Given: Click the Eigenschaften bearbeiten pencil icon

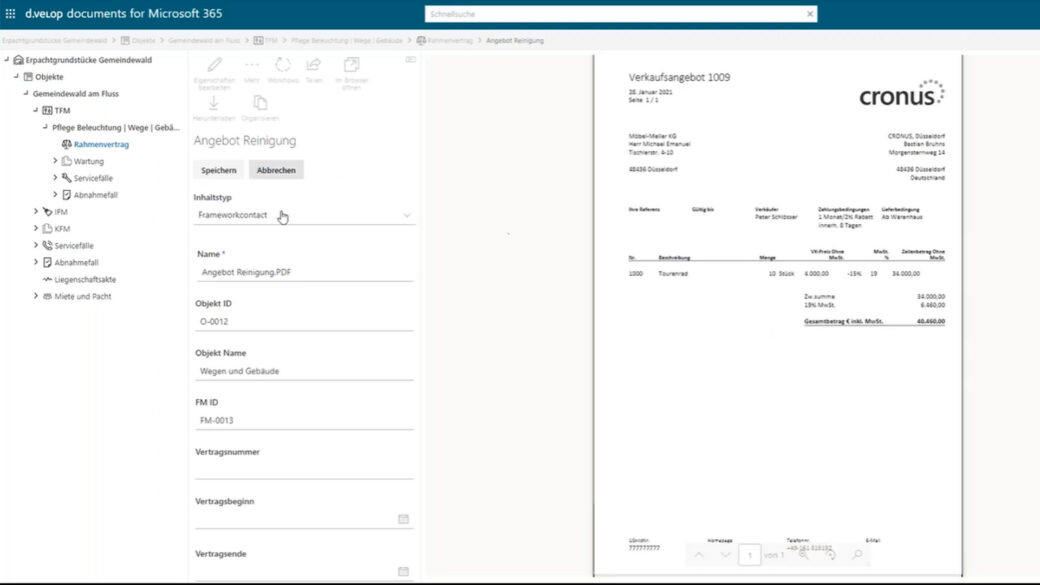Looking at the screenshot, I should [x=214, y=65].
